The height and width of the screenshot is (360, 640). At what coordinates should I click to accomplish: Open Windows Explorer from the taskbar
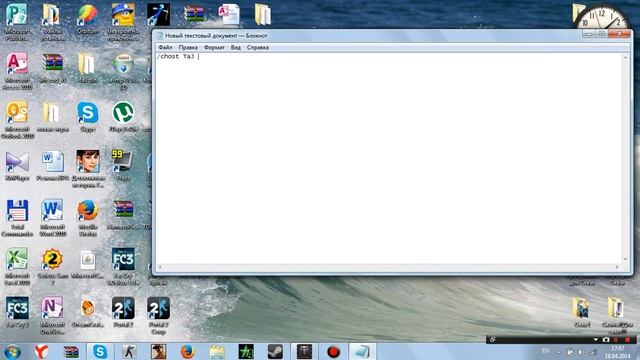[x=217, y=351]
